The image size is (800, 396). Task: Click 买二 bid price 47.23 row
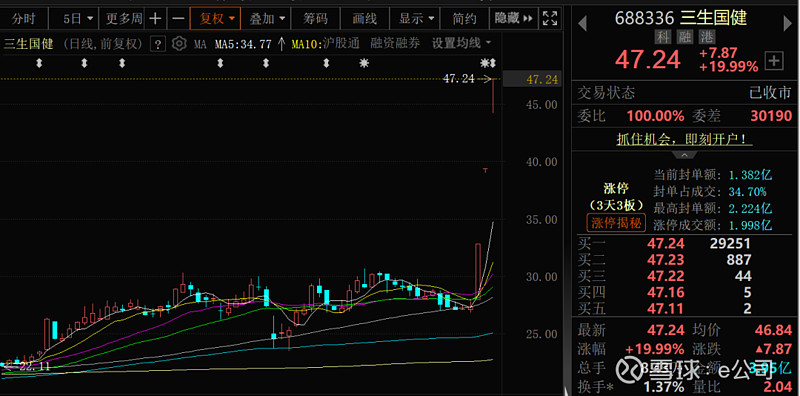coord(684,260)
